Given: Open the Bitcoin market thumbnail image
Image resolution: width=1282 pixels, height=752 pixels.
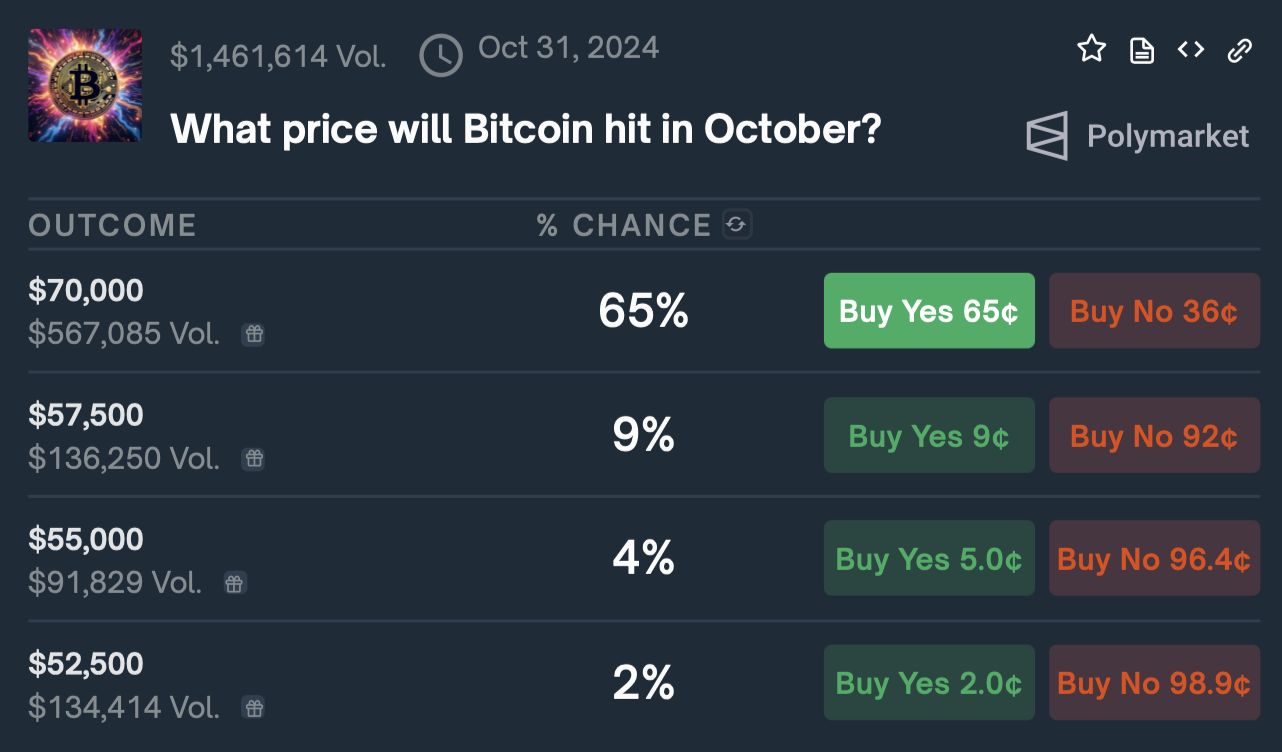Looking at the screenshot, I should pos(85,85).
